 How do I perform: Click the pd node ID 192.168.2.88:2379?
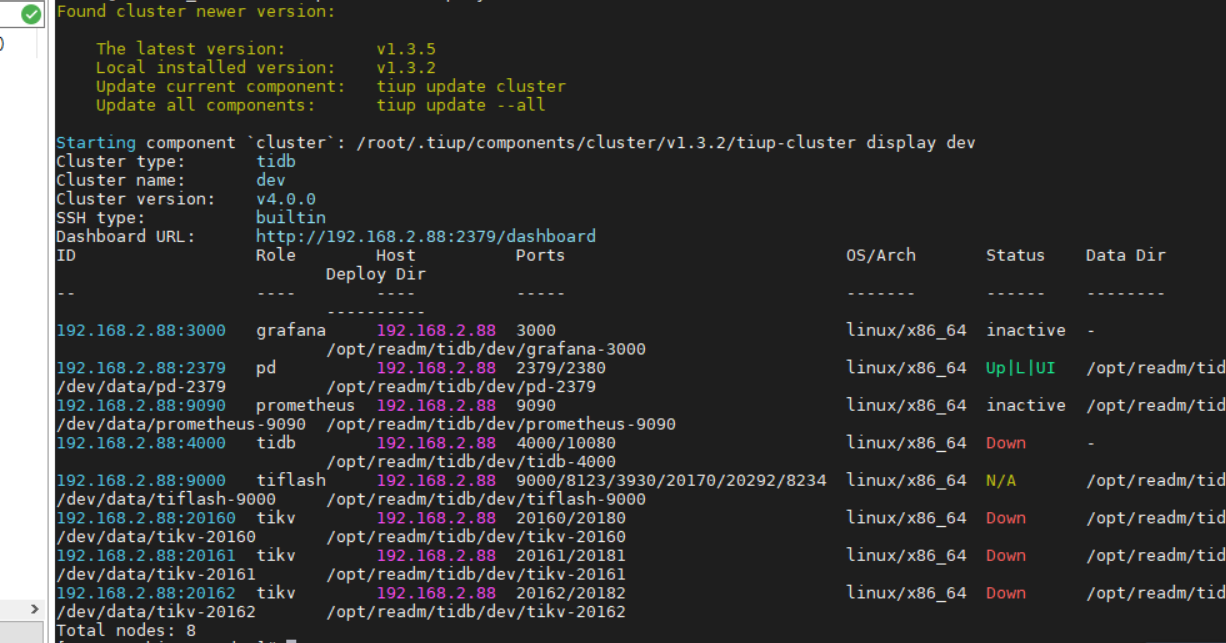(141, 368)
